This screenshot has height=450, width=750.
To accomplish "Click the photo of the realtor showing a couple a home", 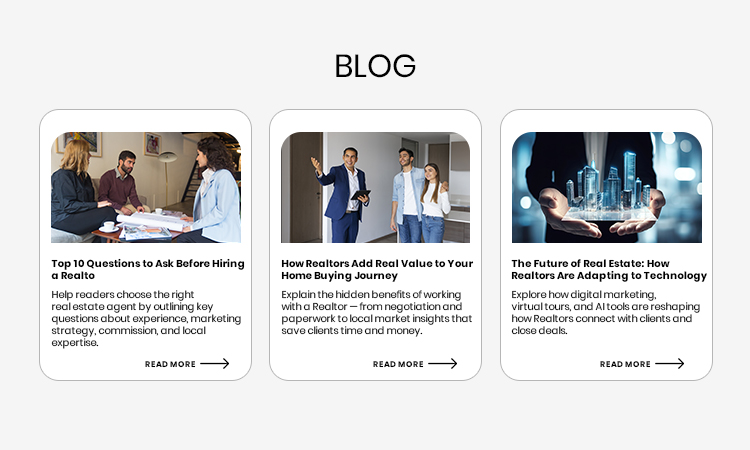I will click(375, 187).
